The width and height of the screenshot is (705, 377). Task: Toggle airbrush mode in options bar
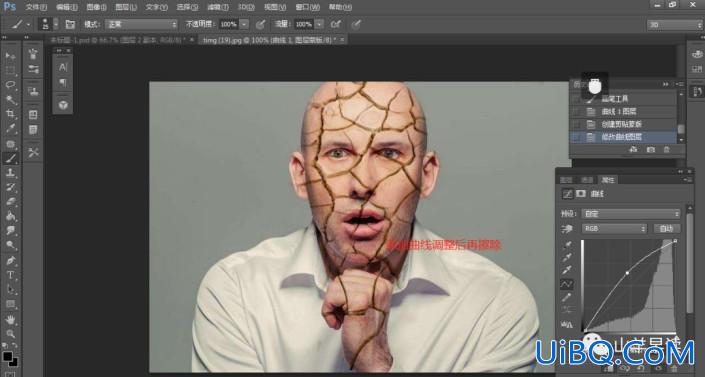[336, 24]
